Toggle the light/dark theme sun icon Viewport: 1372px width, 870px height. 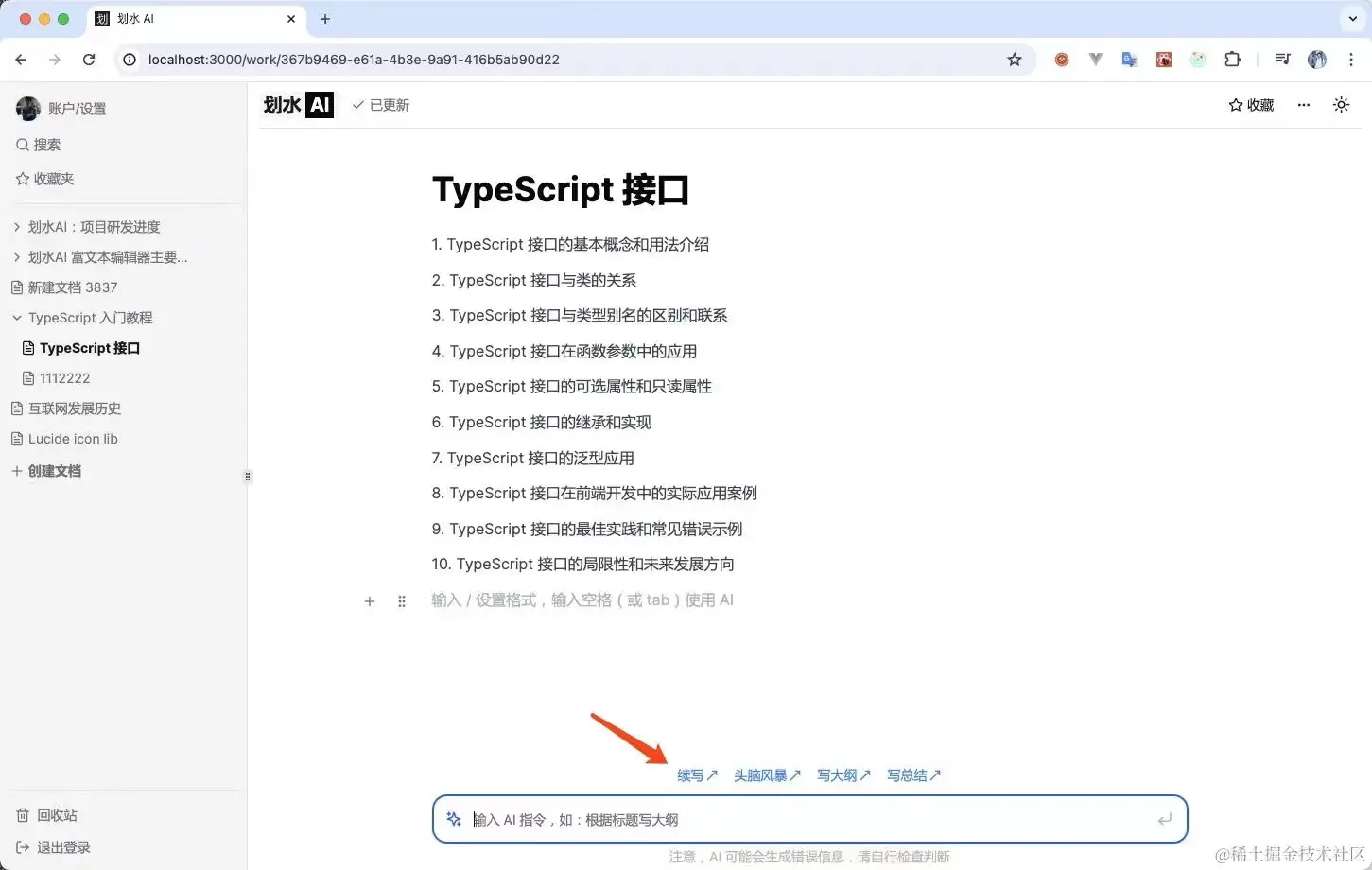[1341, 105]
